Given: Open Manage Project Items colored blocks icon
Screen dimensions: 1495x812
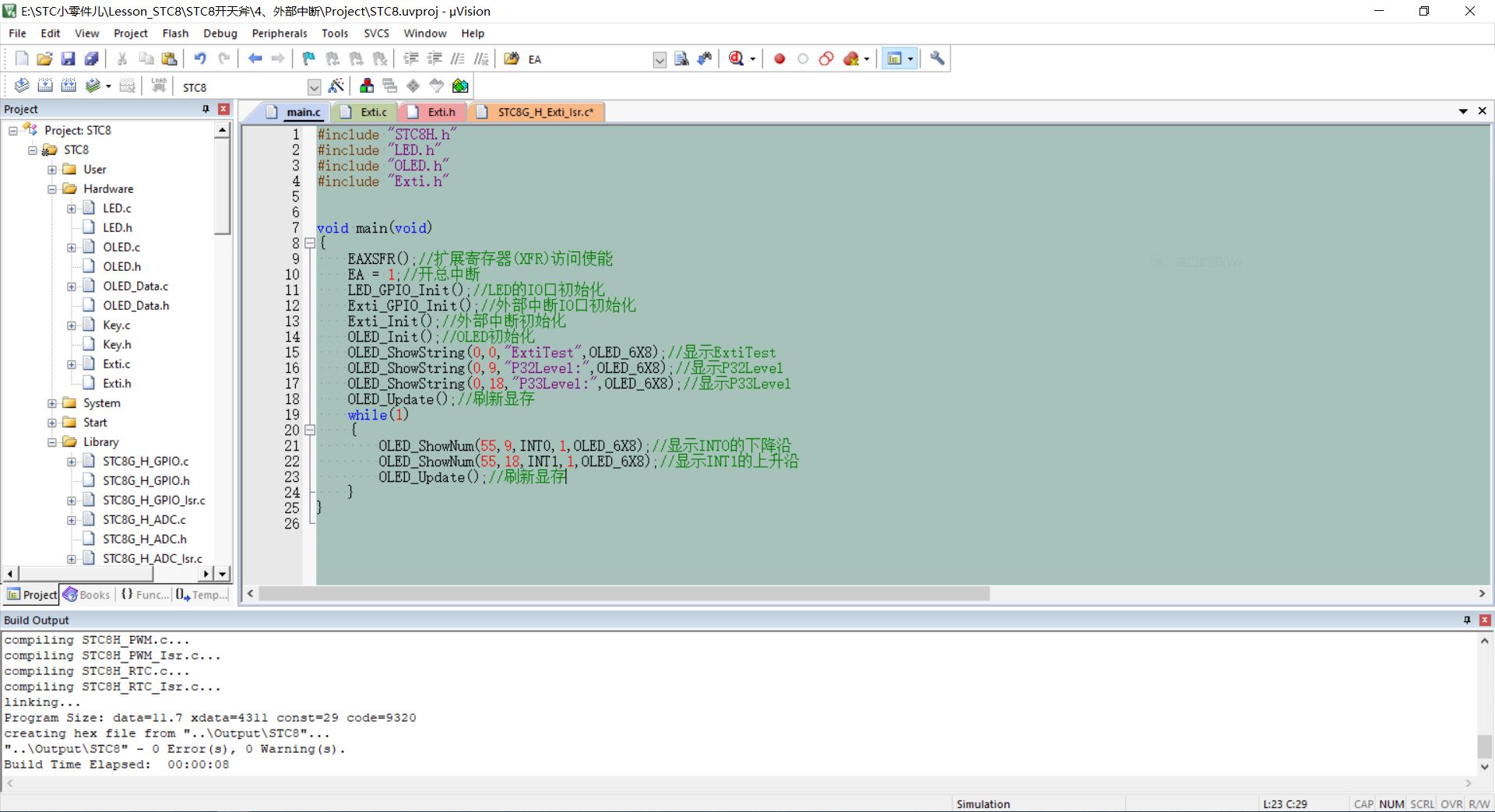Looking at the screenshot, I should pos(367,86).
